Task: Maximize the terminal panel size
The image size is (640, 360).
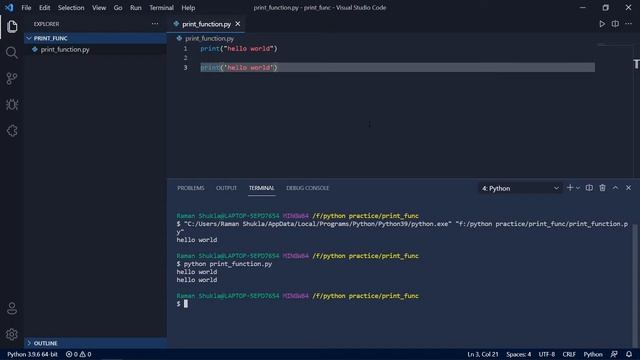Action: click(x=615, y=188)
